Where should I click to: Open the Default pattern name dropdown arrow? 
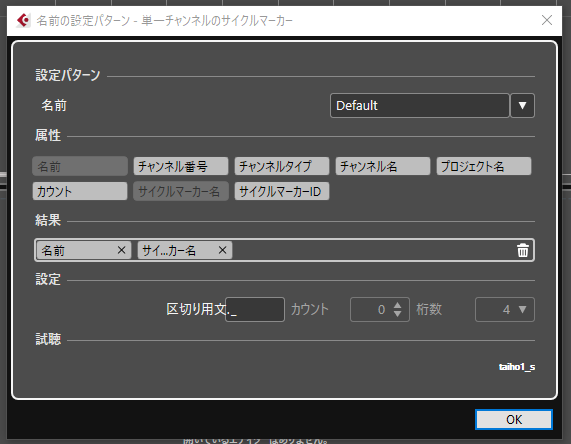point(523,106)
